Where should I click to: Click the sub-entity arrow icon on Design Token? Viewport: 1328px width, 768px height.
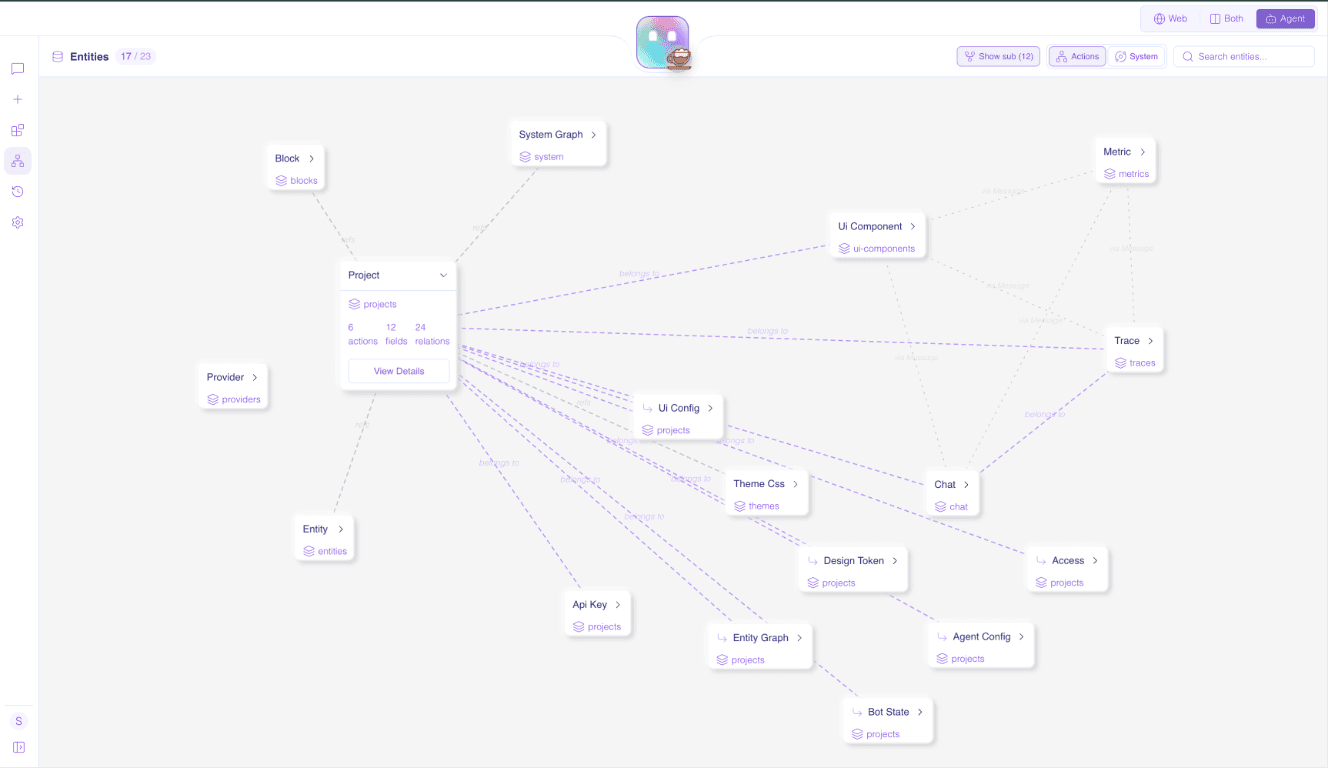tap(813, 561)
